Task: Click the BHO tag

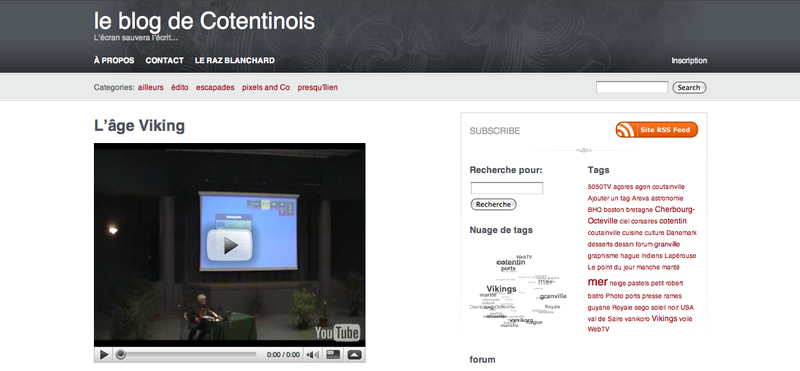Action: pos(594,210)
